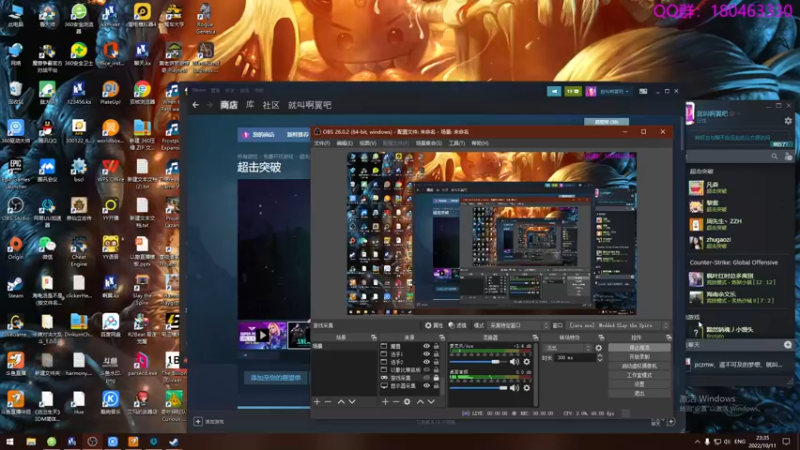This screenshot has height=450, width=800.
Task: Open the 场景集合(S) menu in OBS
Action: [429, 143]
